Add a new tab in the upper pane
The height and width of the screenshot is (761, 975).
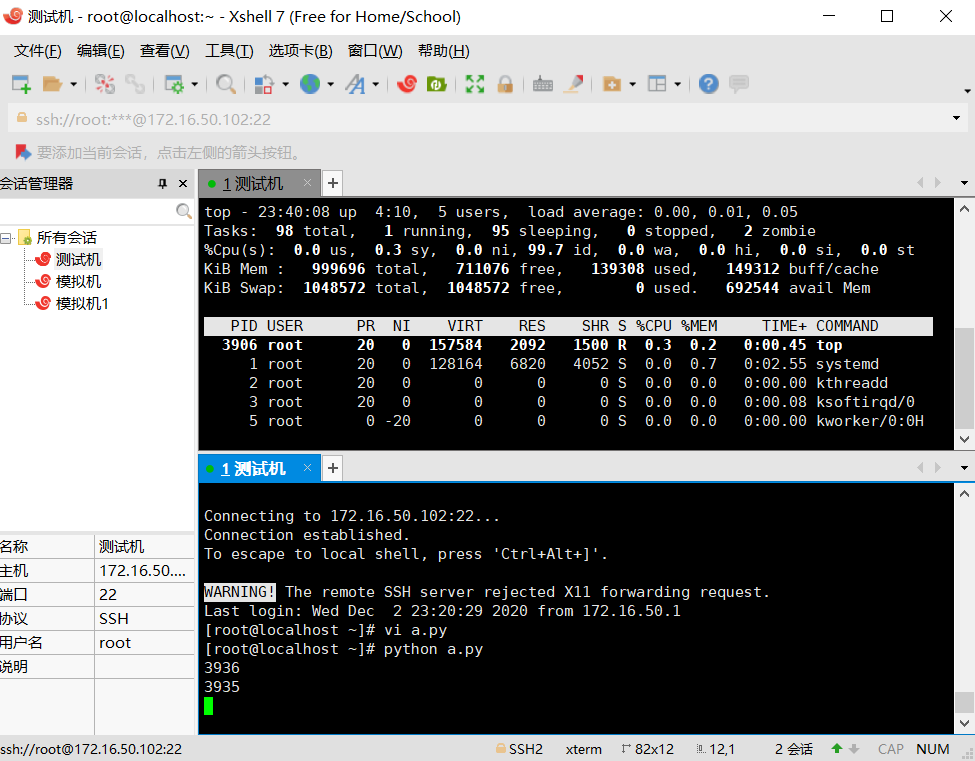(333, 183)
